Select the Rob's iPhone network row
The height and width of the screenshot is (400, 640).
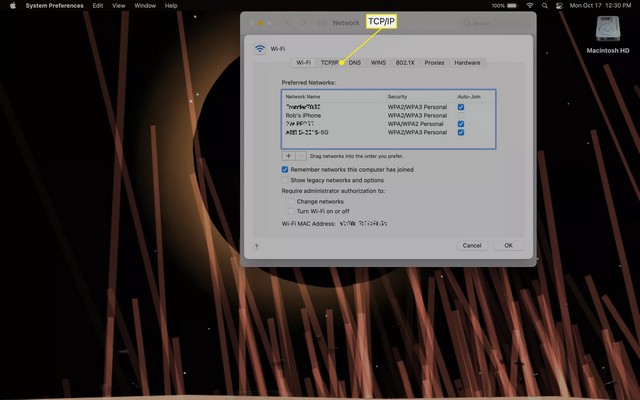[x=388, y=116]
